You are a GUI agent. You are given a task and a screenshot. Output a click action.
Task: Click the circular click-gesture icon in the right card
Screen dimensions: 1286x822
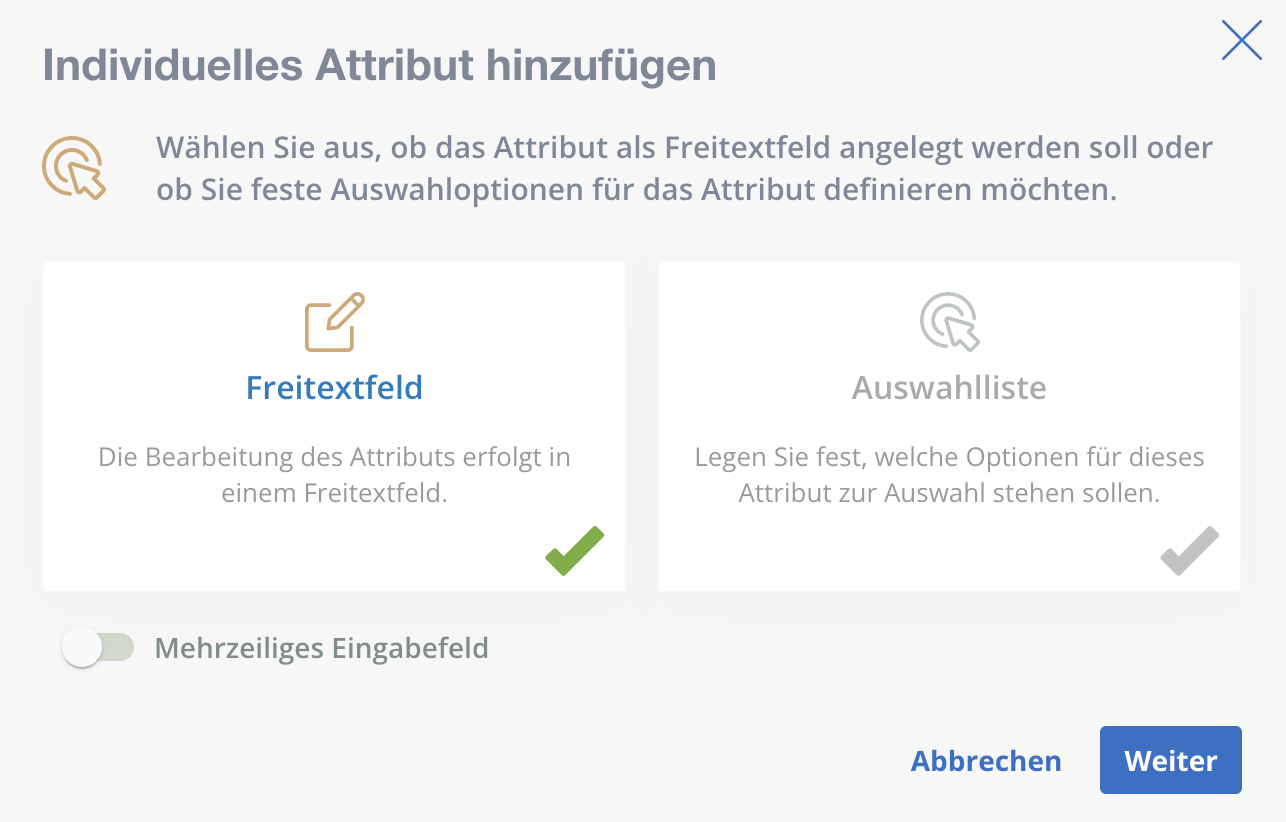pos(948,323)
